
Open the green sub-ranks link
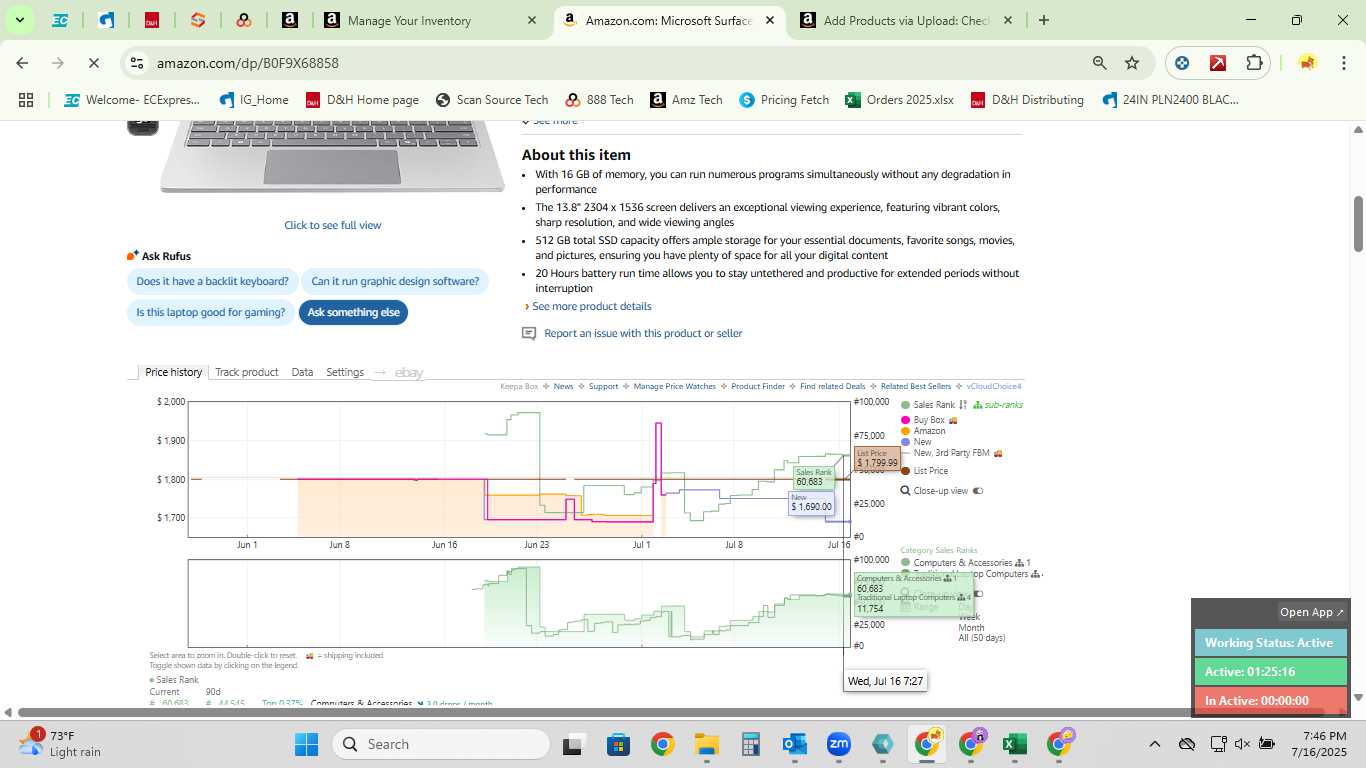tap(998, 405)
